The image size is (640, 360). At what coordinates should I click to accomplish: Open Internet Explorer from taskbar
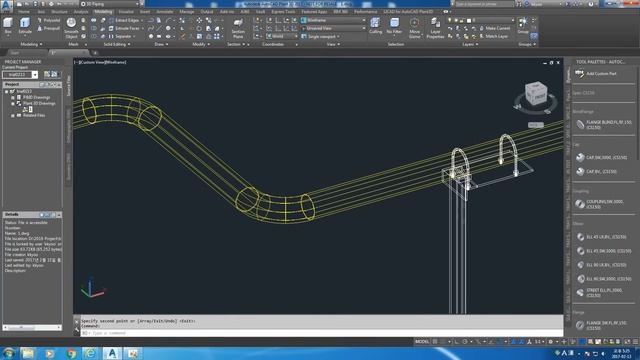tap(91, 353)
